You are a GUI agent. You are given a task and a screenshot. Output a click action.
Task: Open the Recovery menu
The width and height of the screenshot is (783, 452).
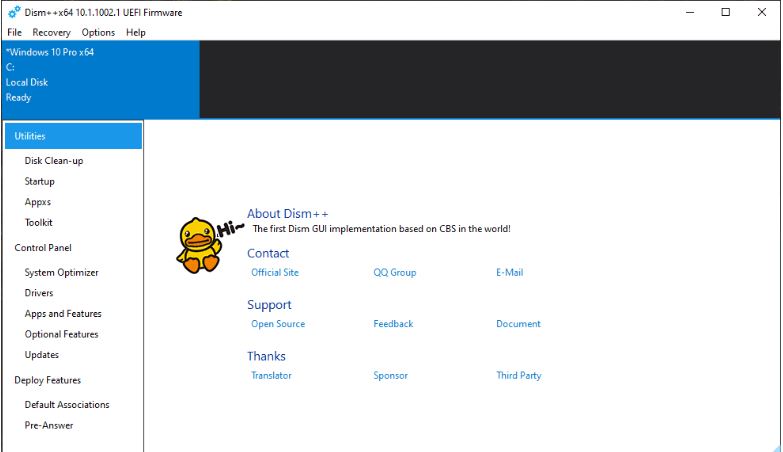[x=51, y=32]
